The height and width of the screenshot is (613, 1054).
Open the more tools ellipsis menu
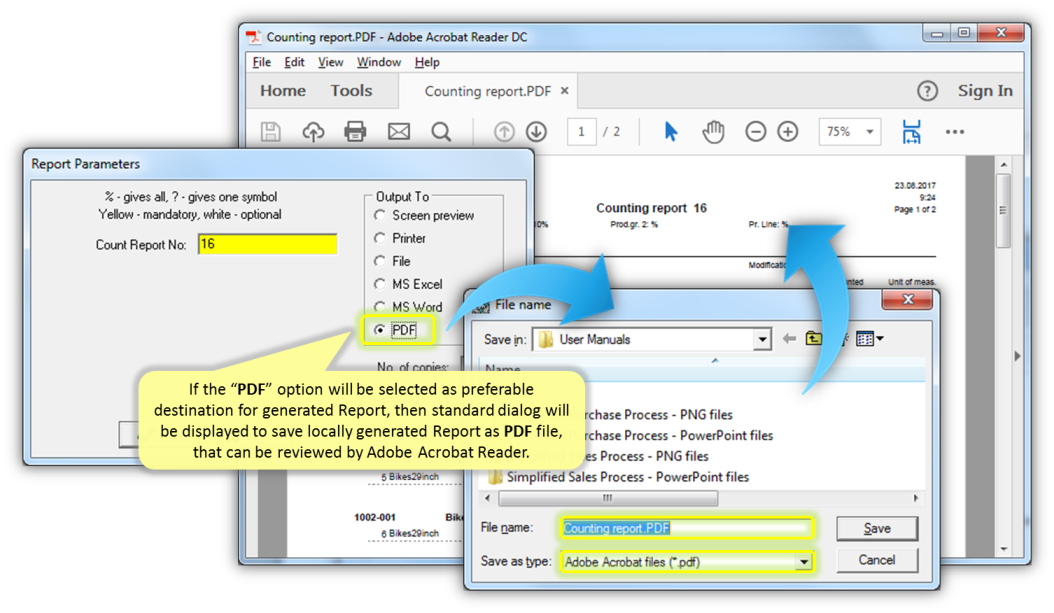955,132
